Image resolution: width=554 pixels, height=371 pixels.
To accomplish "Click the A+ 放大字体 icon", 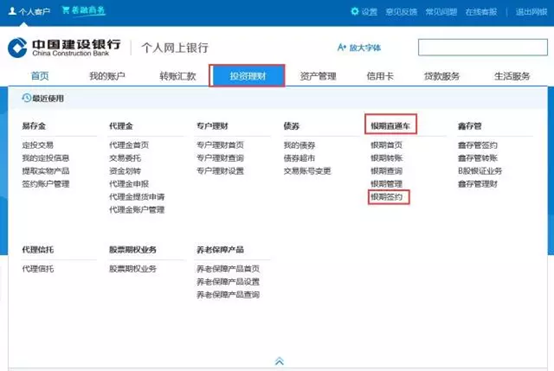I will coord(341,47).
